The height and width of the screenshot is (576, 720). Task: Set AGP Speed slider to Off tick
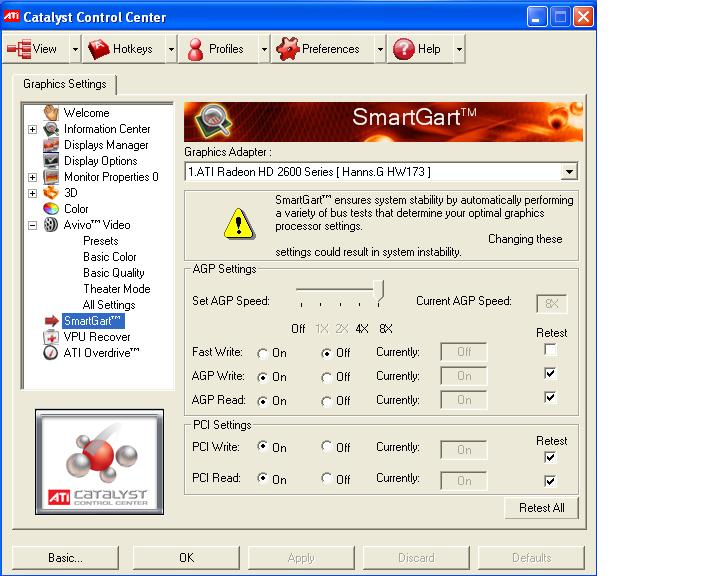pyautogui.click(x=301, y=304)
